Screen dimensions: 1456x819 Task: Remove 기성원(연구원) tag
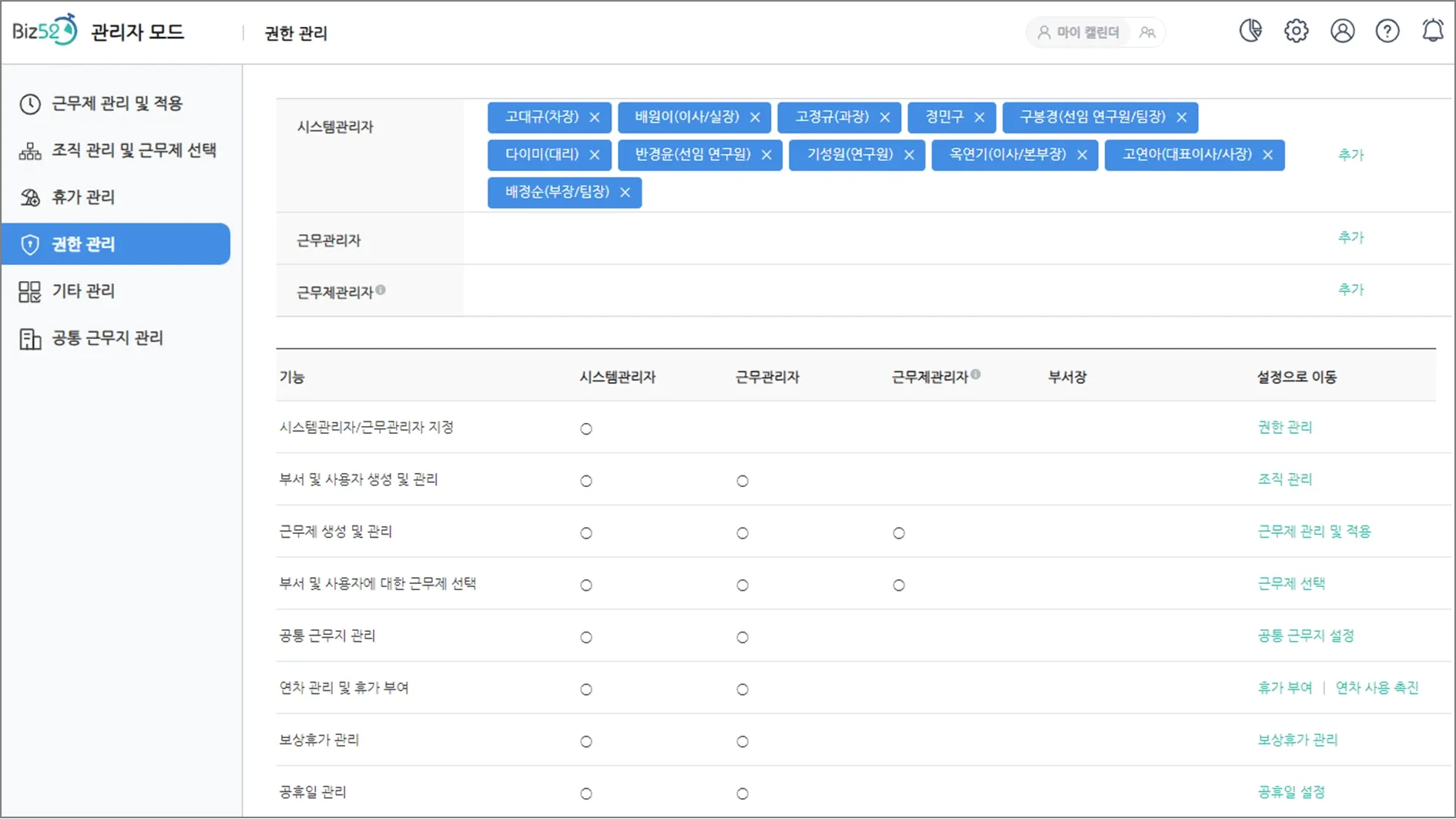pyautogui.click(x=909, y=155)
